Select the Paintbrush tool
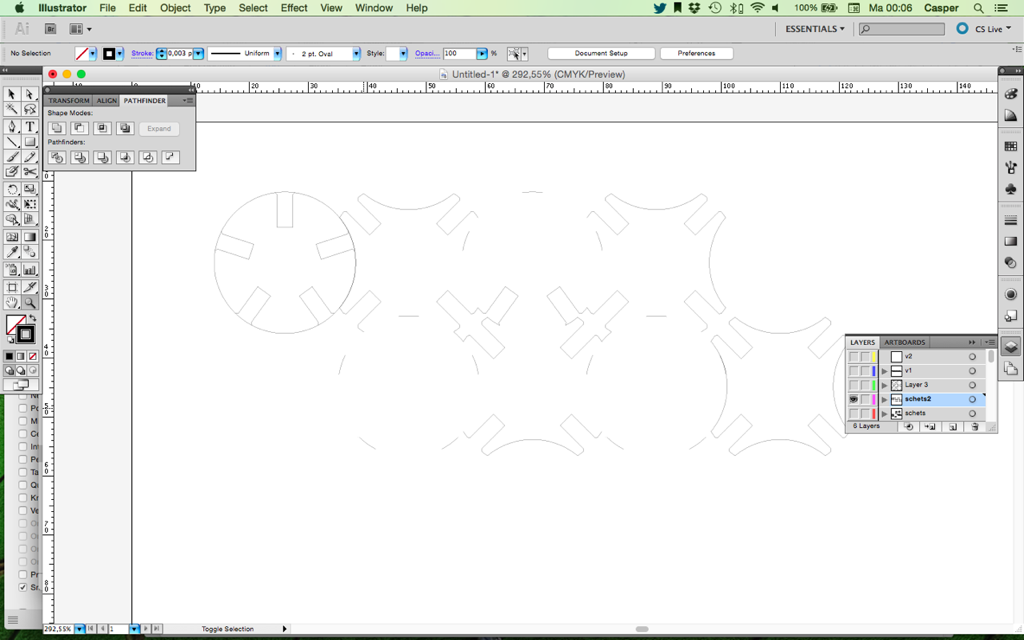The height and width of the screenshot is (640, 1024). [x=11, y=157]
